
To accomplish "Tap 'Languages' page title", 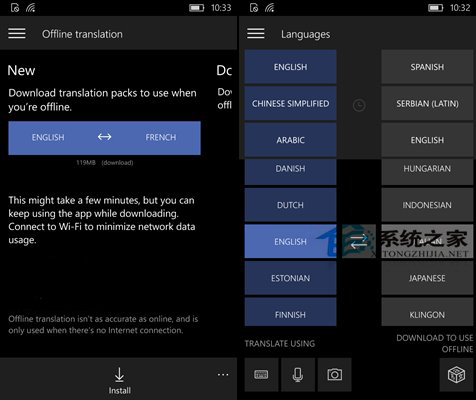I will 305,34.
